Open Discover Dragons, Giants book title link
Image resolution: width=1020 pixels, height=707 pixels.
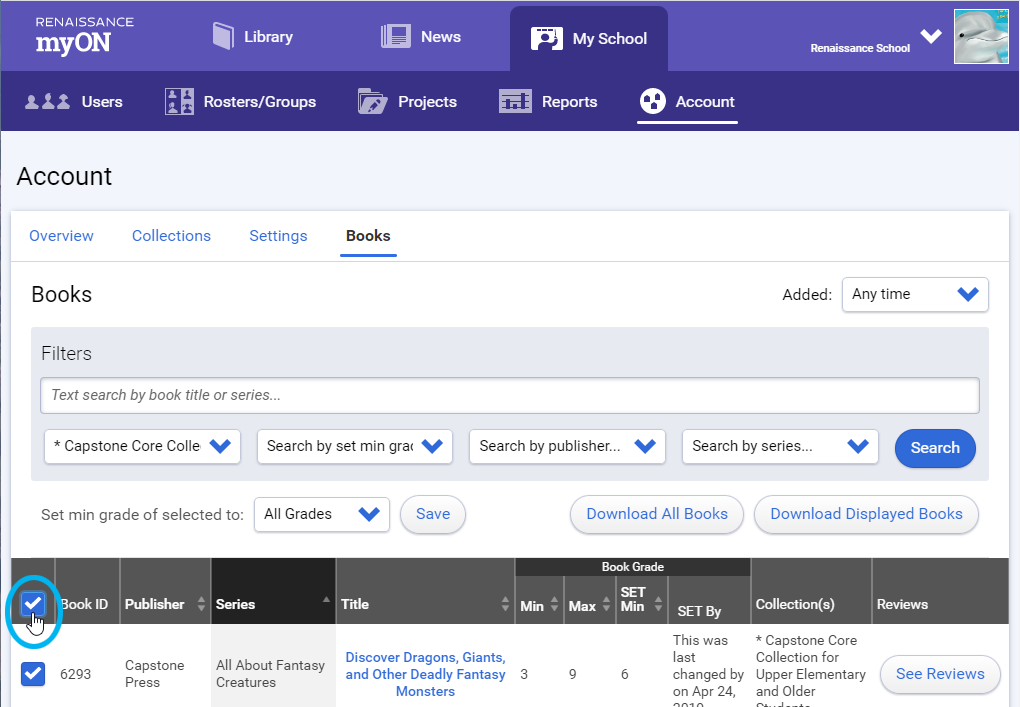click(x=425, y=674)
